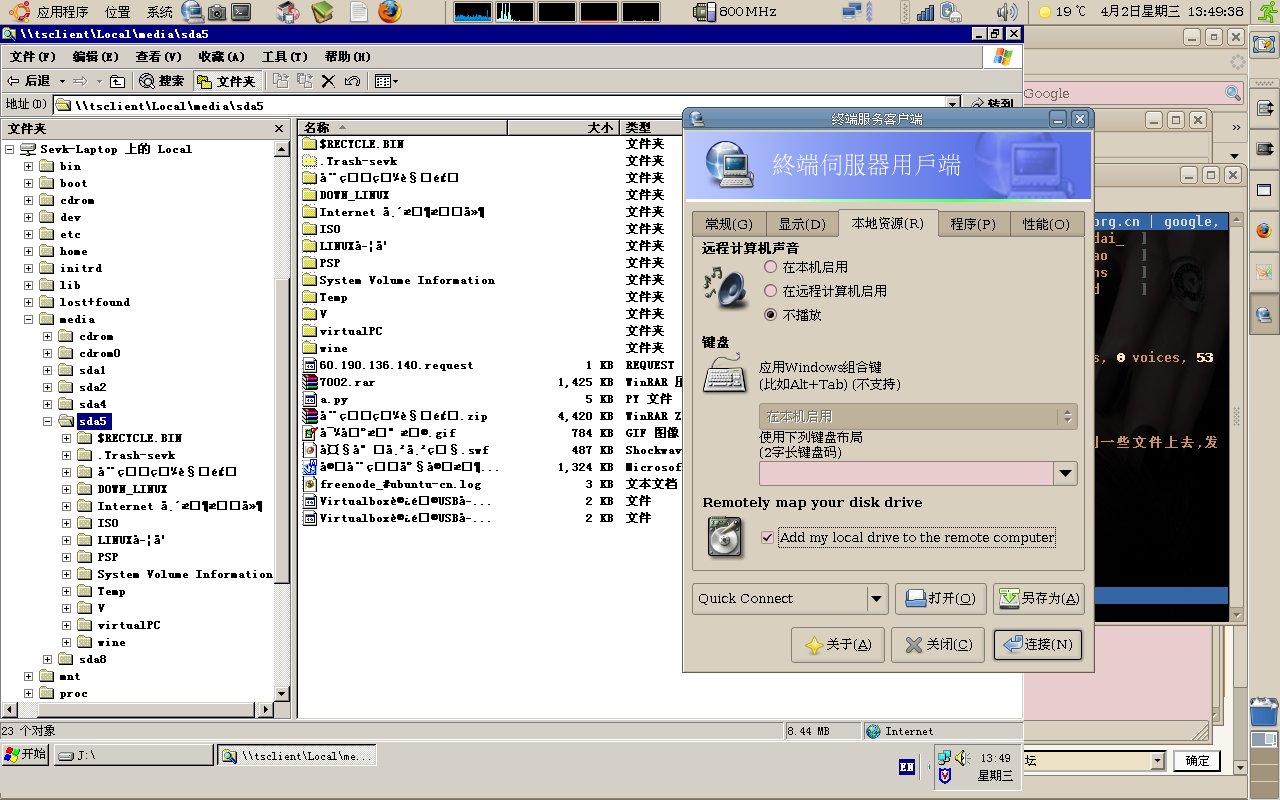Click the volume speaker icon in top panel
Screen dimensions: 1280x800
[x=1007, y=12]
